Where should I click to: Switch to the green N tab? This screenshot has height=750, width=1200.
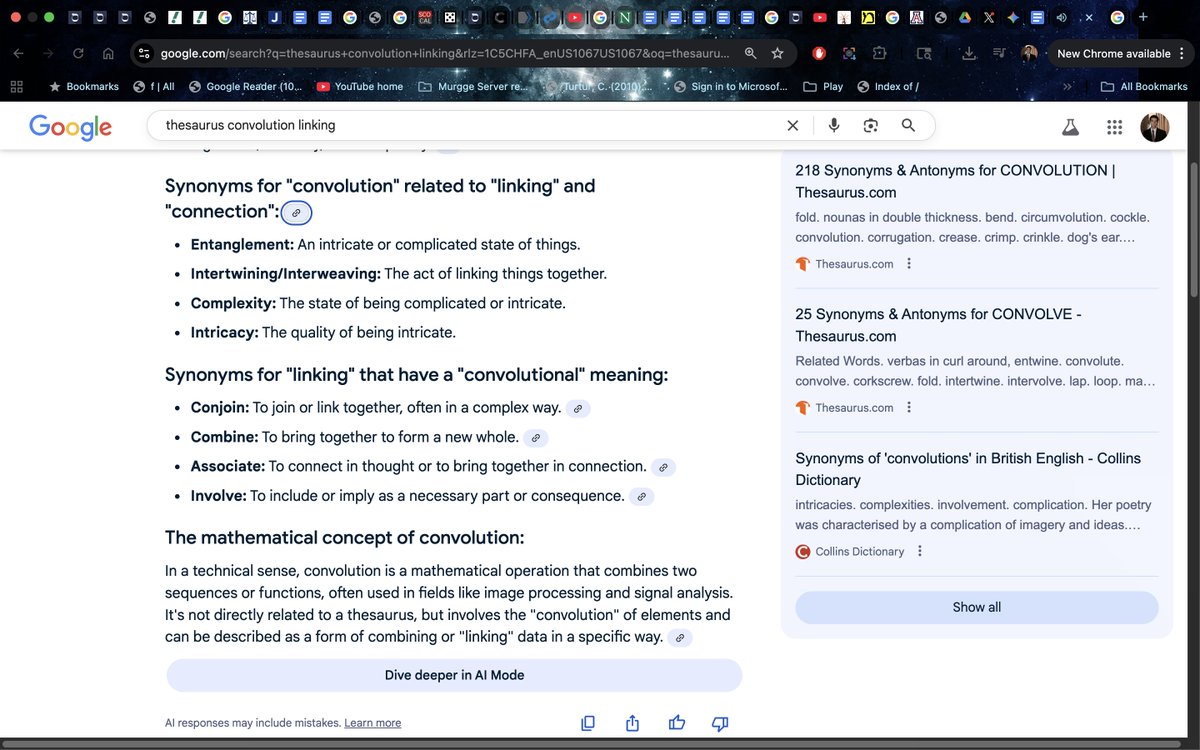[x=625, y=17]
